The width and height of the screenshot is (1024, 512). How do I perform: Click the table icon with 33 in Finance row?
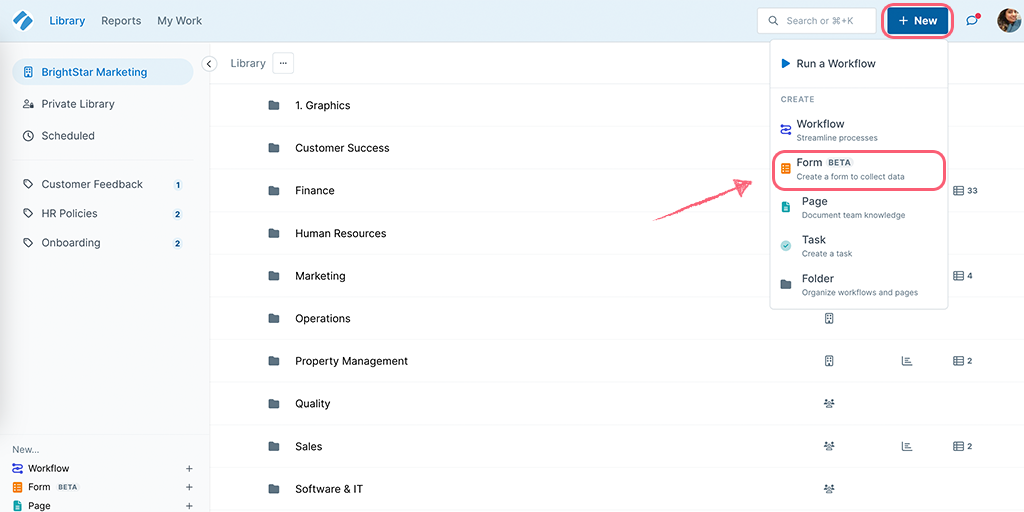pyautogui.click(x=965, y=191)
